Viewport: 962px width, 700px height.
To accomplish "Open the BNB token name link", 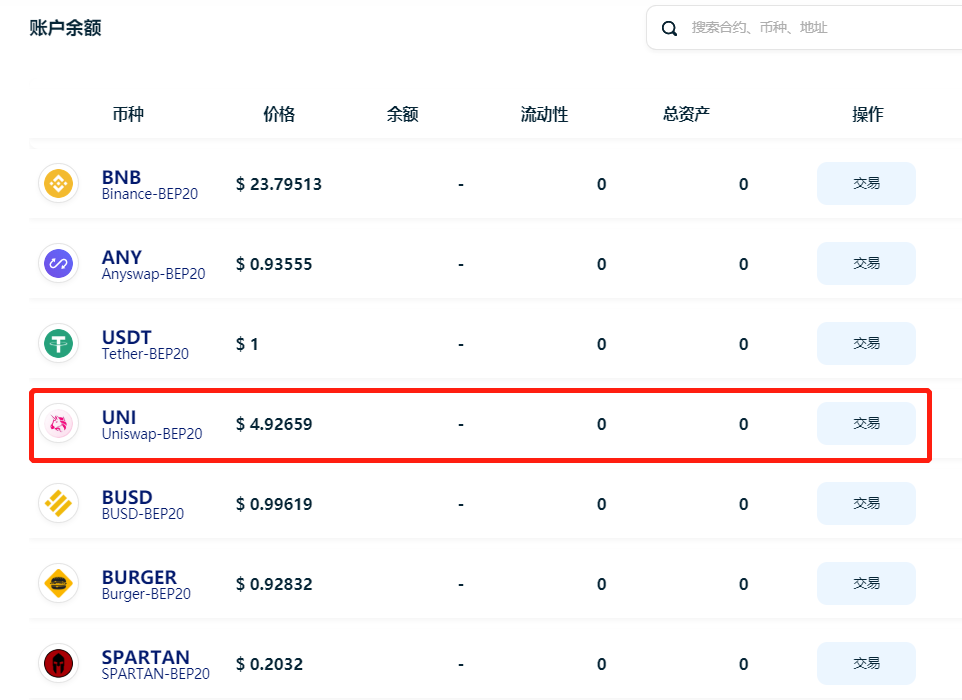I will 121,177.
